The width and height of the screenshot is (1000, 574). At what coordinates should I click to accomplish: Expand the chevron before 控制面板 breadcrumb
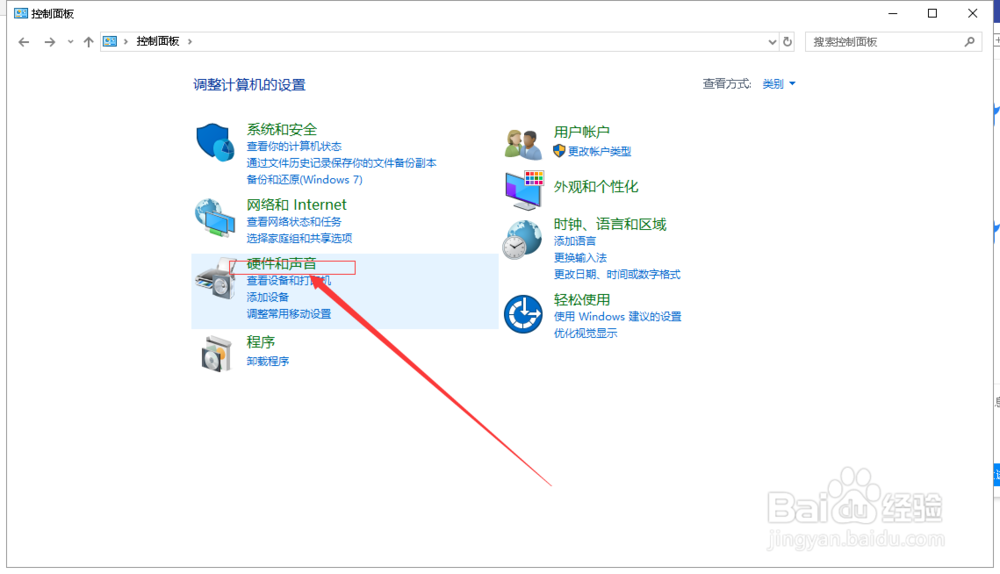(x=126, y=41)
